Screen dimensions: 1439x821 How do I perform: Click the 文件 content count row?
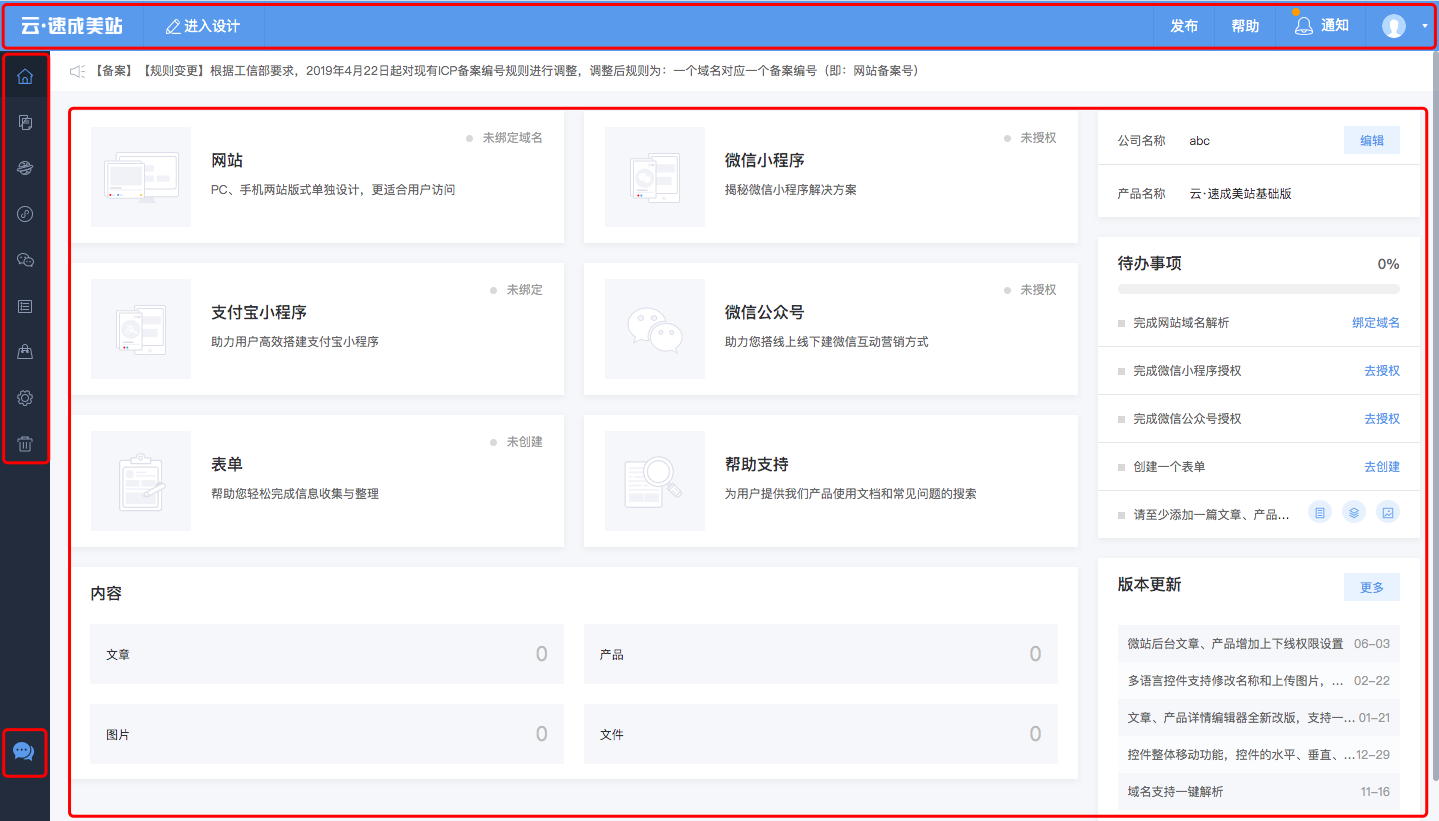pyautogui.click(x=821, y=734)
